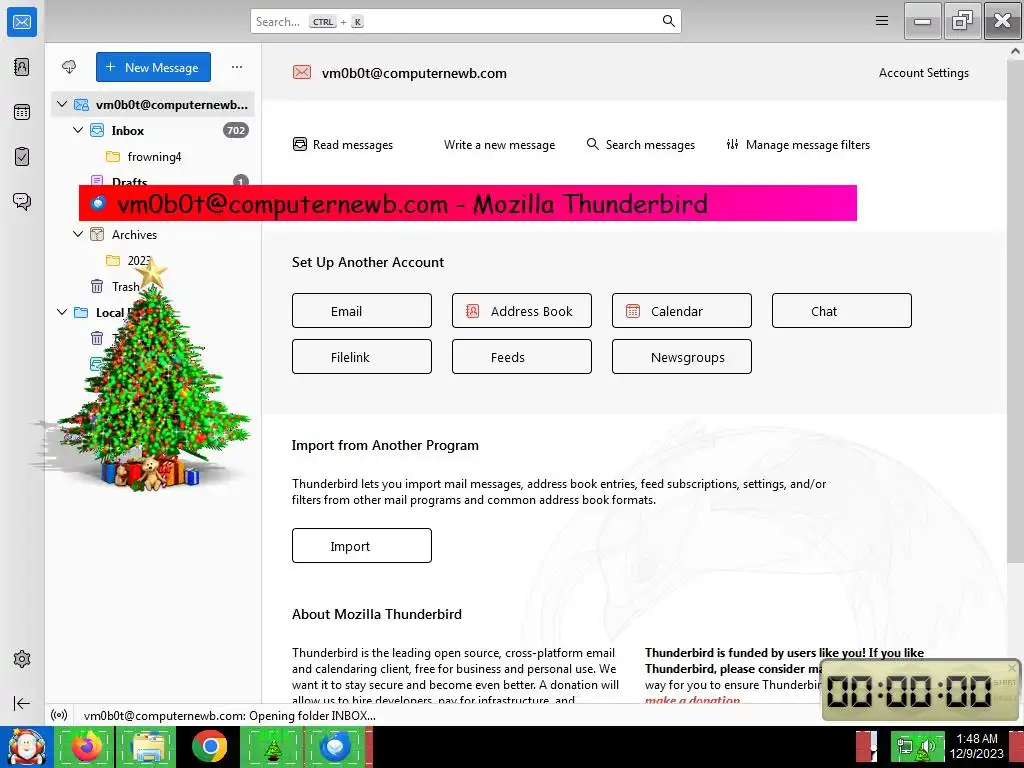Click the scrollbar up arrow
Screen dimensions: 1024x768
[1016, 50]
